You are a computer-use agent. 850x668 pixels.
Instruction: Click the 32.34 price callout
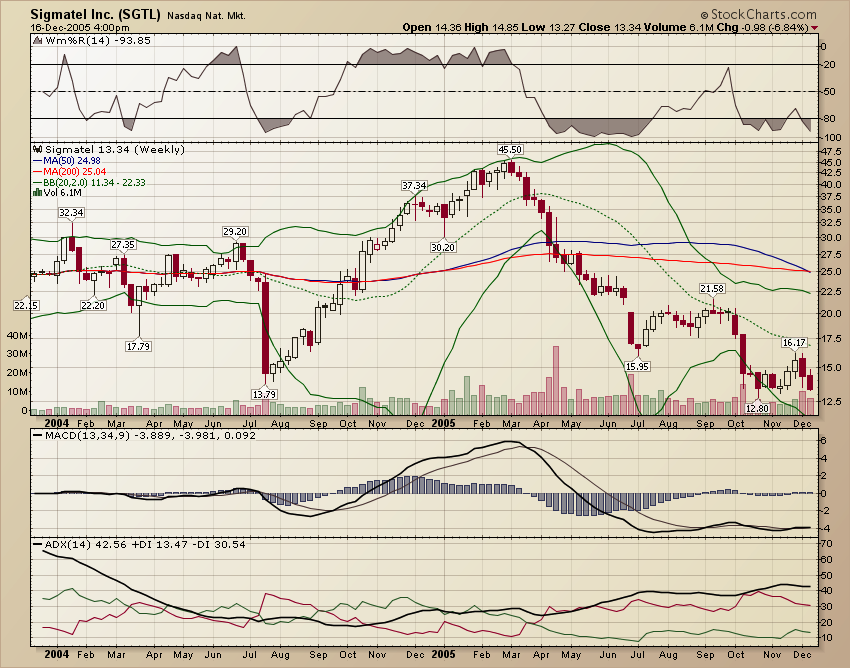pos(71,213)
